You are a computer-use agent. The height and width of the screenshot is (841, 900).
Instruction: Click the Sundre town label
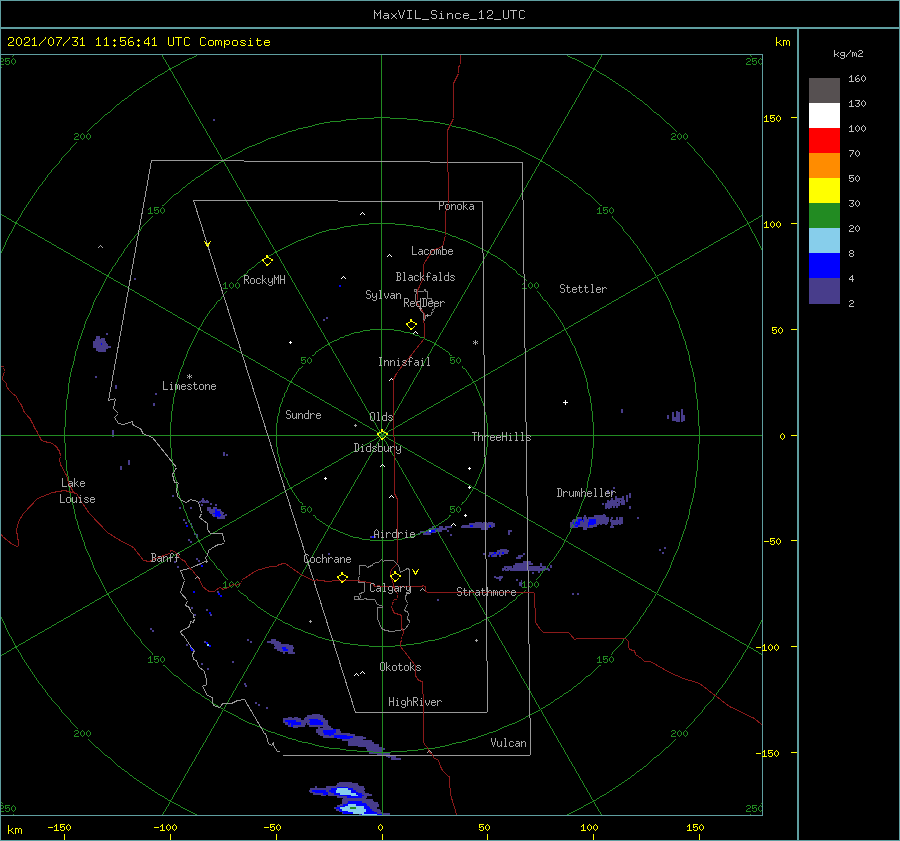pos(303,415)
